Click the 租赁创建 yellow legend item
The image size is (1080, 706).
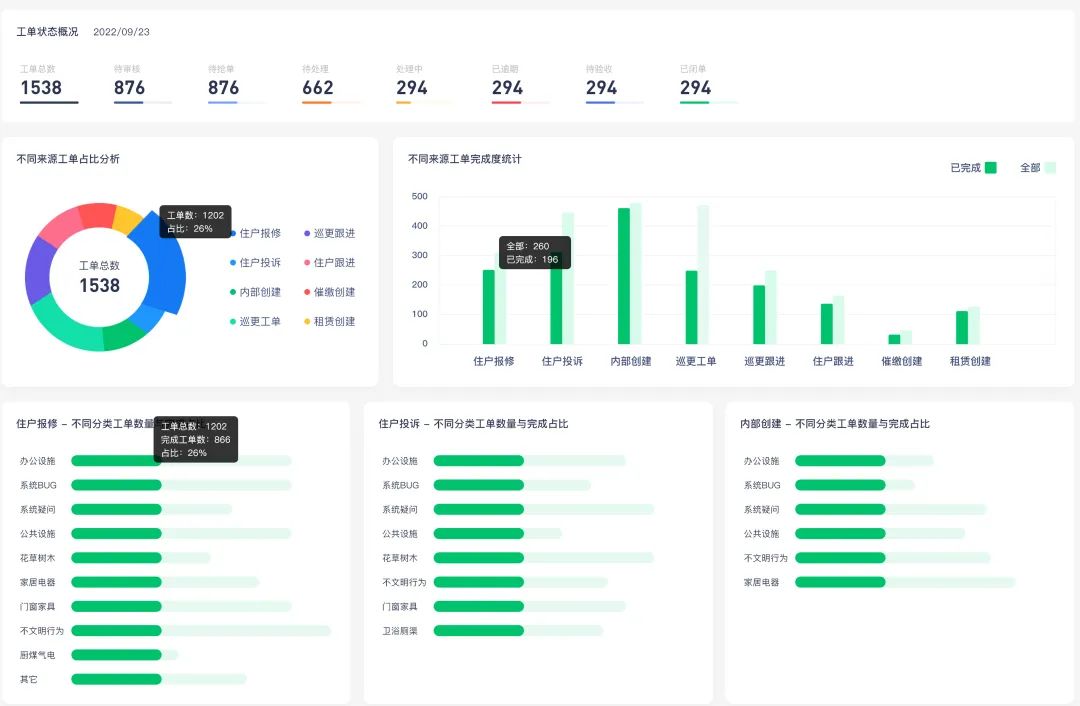coord(329,322)
